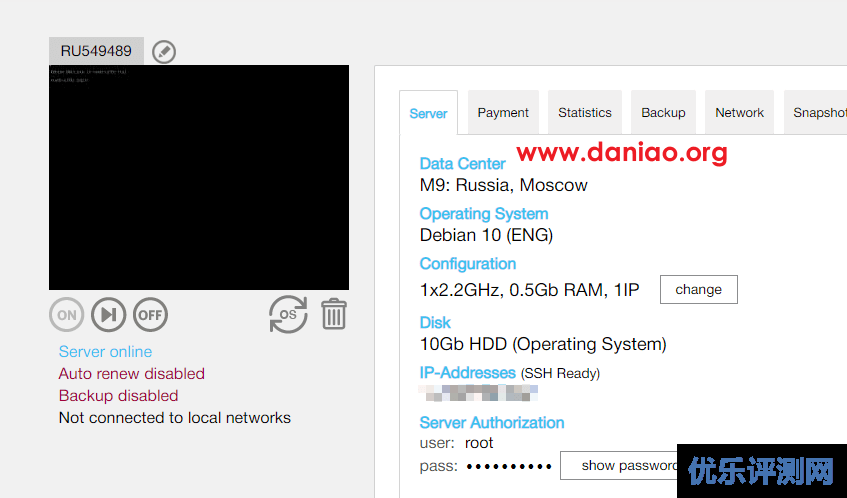Click Not connected to local networks text
Screen dimensions: 847x498
[x=174, y=418]
